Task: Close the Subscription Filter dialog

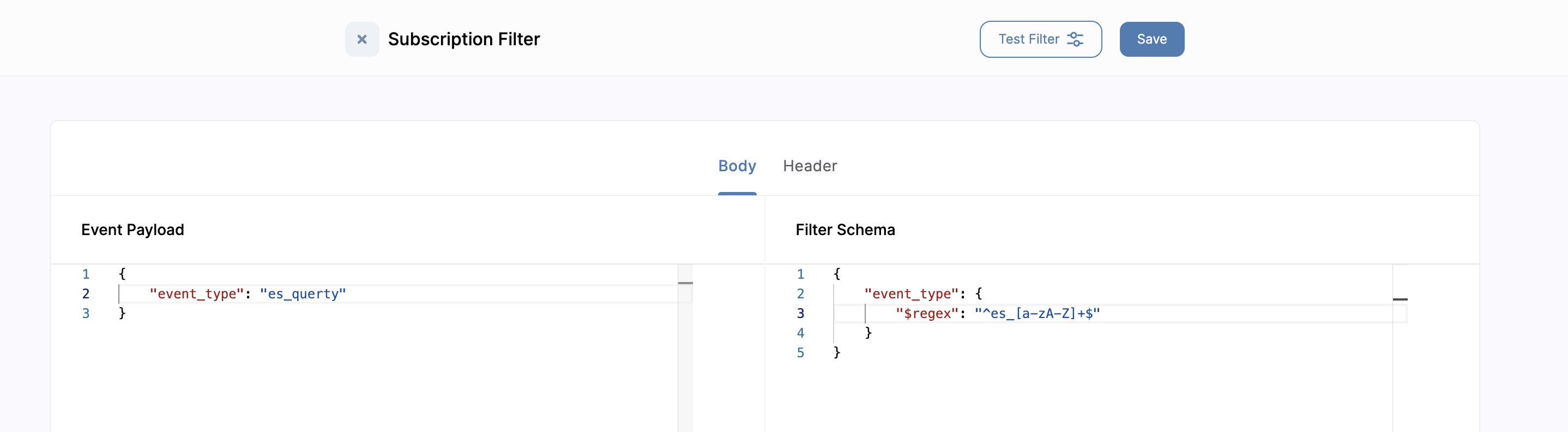Action: click(361, 39)
